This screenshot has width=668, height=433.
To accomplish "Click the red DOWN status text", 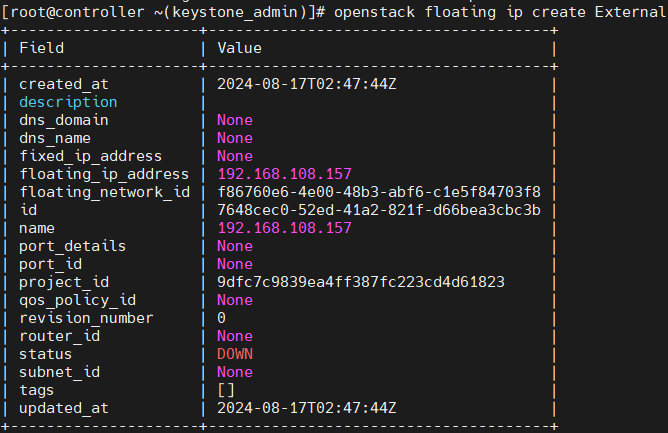I will 235,354.
